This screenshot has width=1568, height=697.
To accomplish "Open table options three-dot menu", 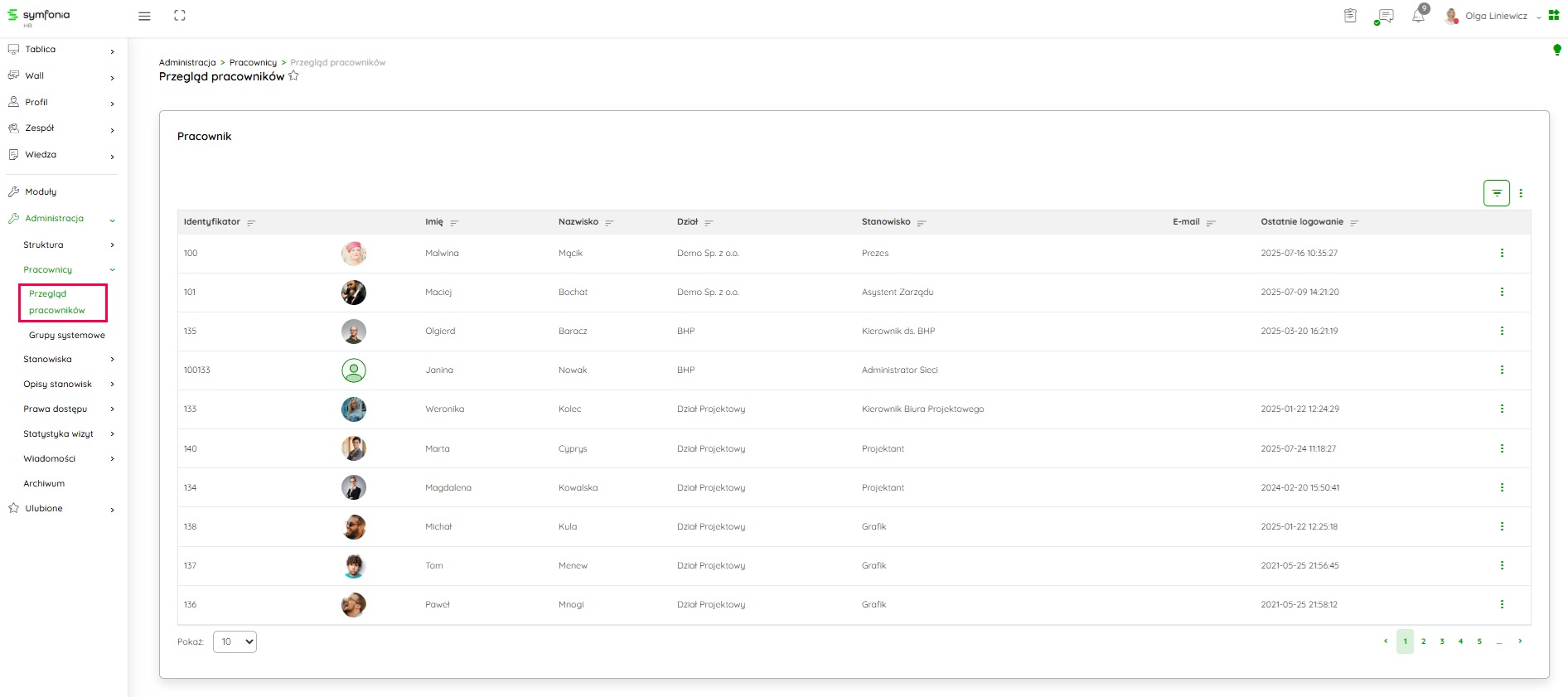I will coord(1521,193).
